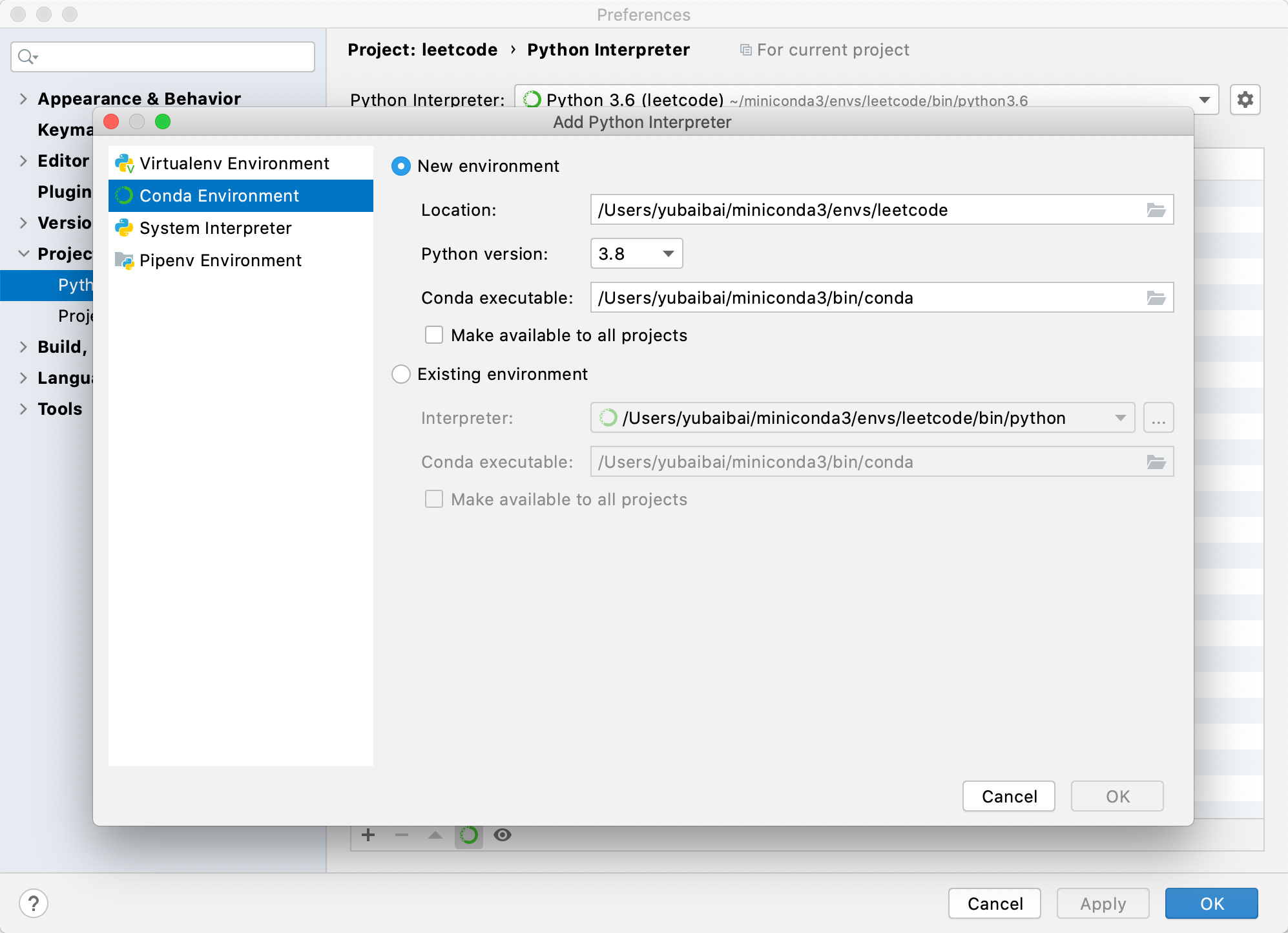Expand the Tools settings section
Viewport: 1288px width, 933px height.
(x=23, y=409)
